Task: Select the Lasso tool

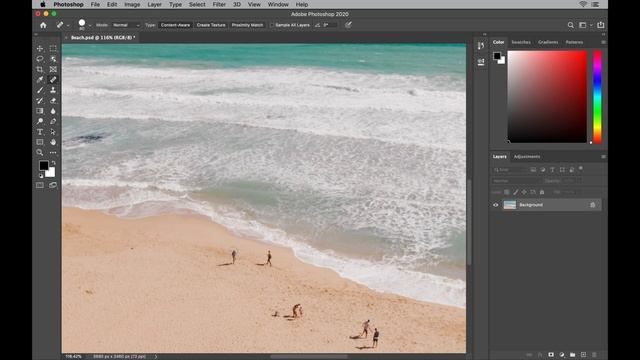Action: pyautogui.click(x=40, y=59)
